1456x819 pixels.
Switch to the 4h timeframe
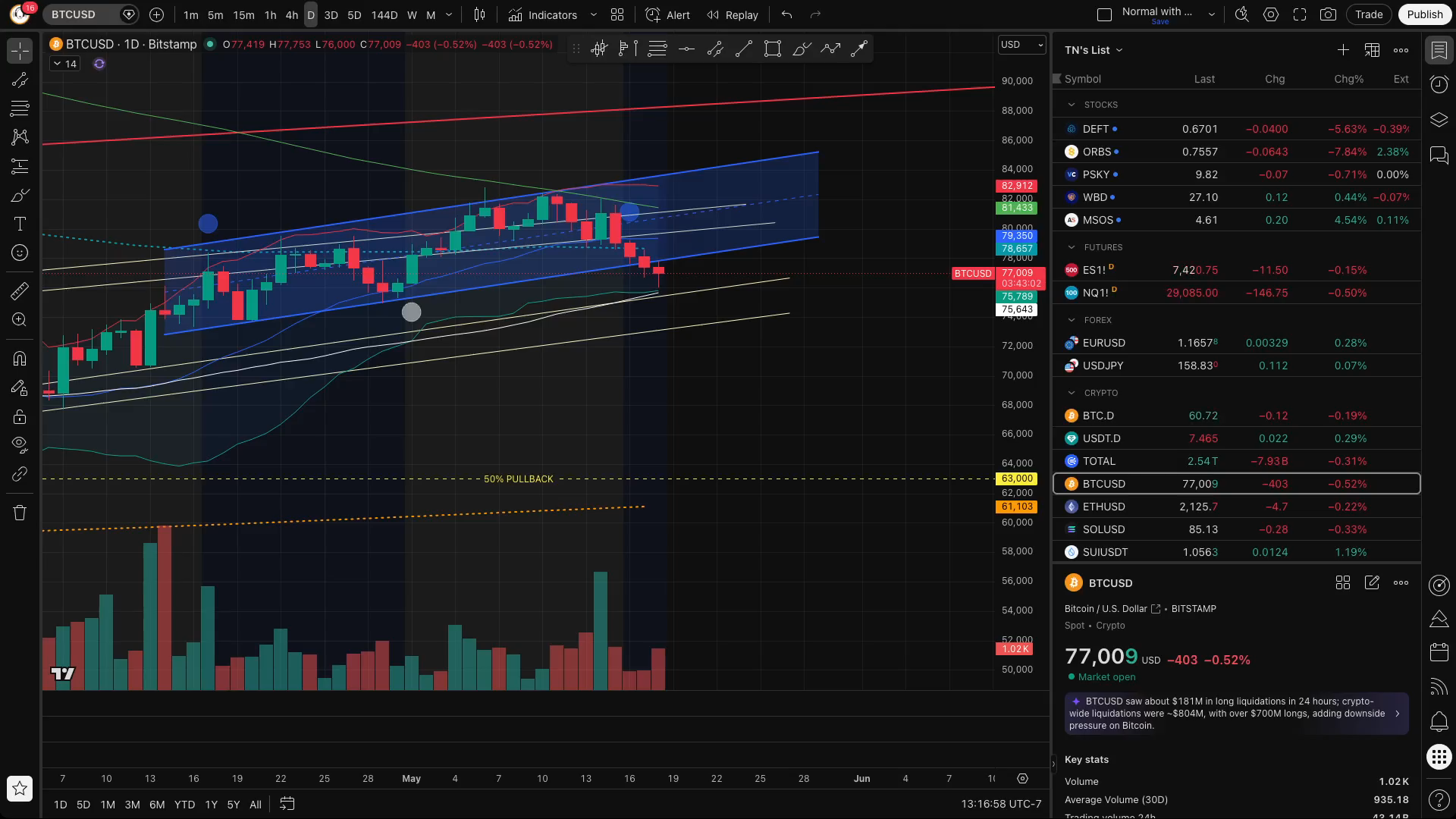(x=292, y=14)
